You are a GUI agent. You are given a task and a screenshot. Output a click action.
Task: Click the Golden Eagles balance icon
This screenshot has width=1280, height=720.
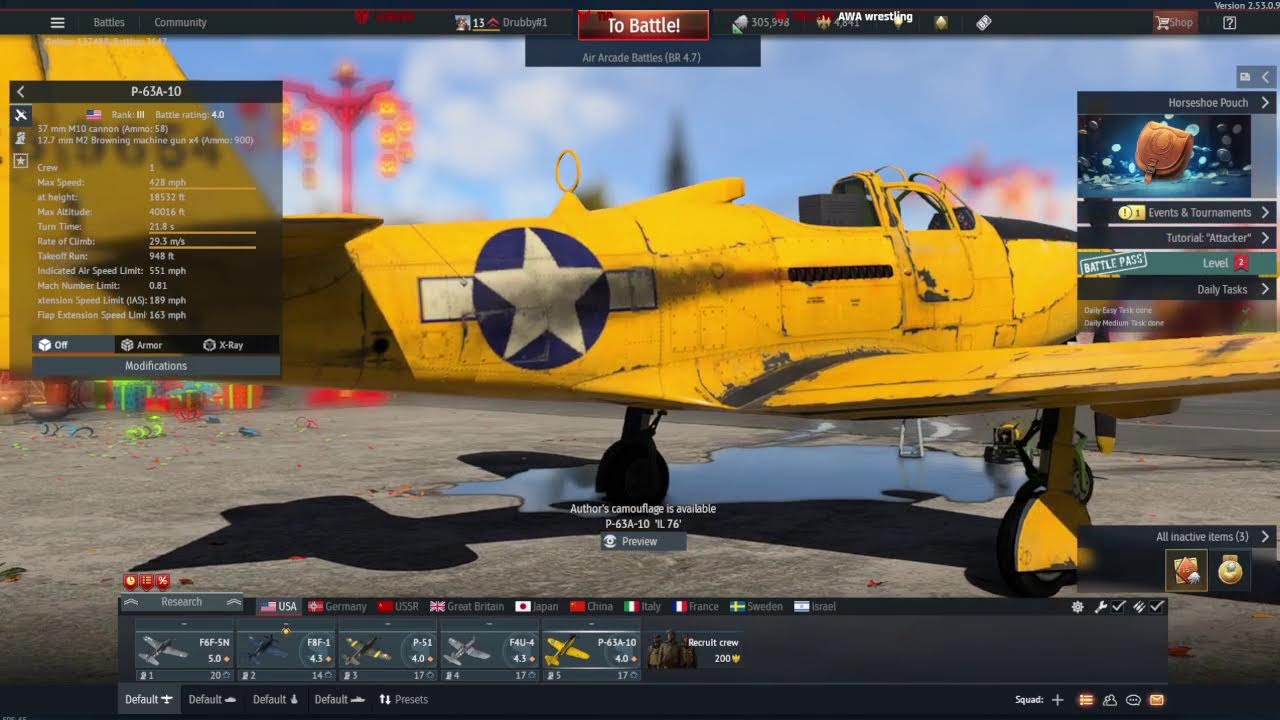823,22
